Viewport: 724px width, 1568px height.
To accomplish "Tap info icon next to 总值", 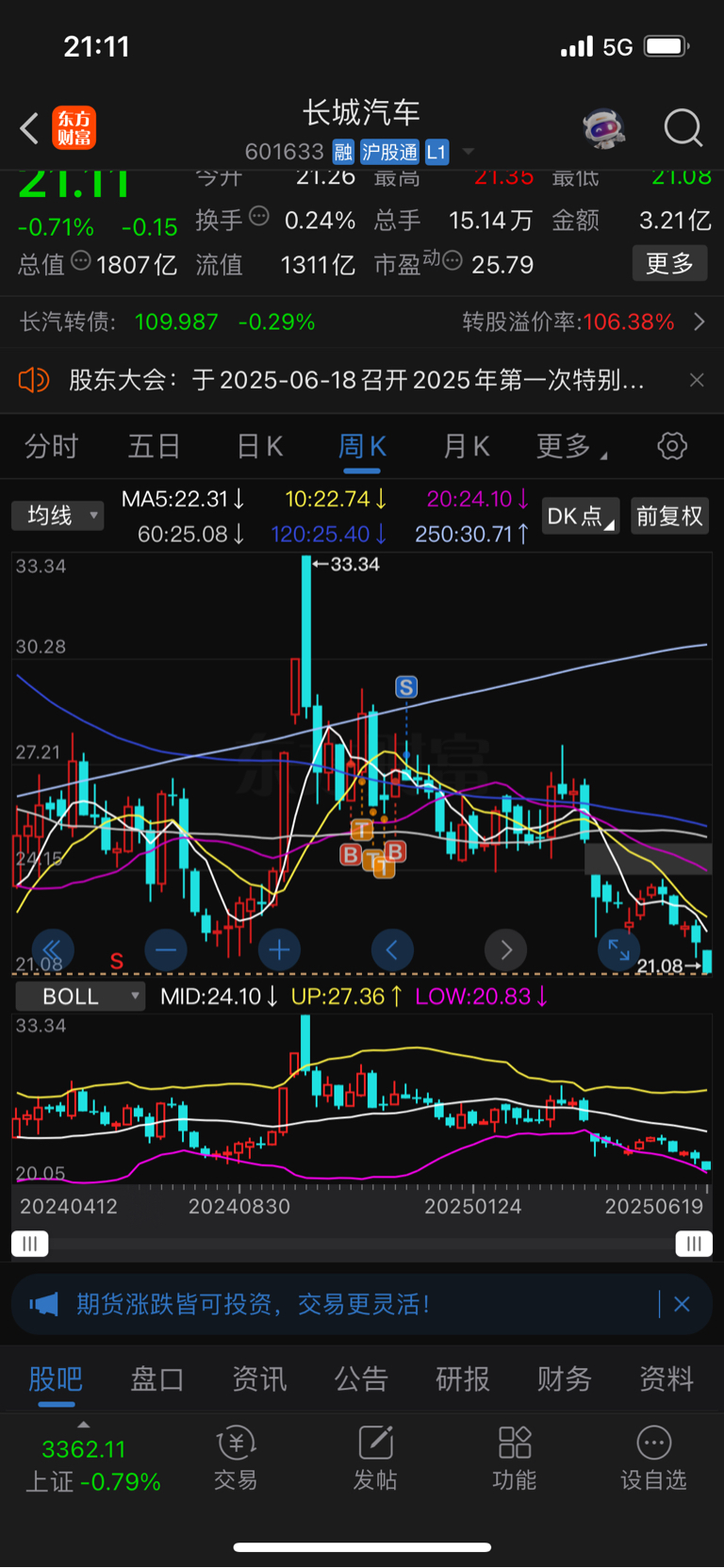I will click(81, 261).
